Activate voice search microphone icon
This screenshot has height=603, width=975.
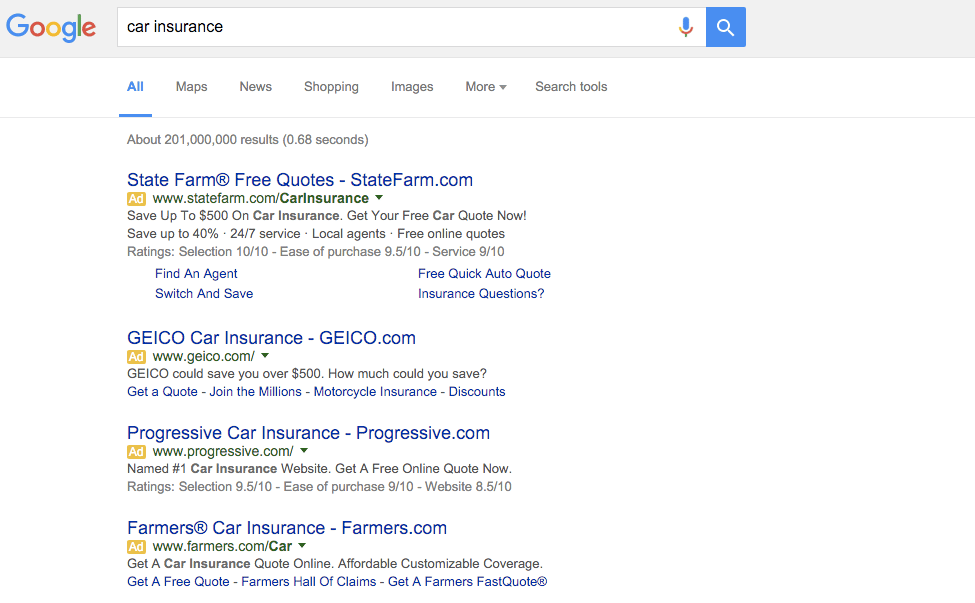686,27
